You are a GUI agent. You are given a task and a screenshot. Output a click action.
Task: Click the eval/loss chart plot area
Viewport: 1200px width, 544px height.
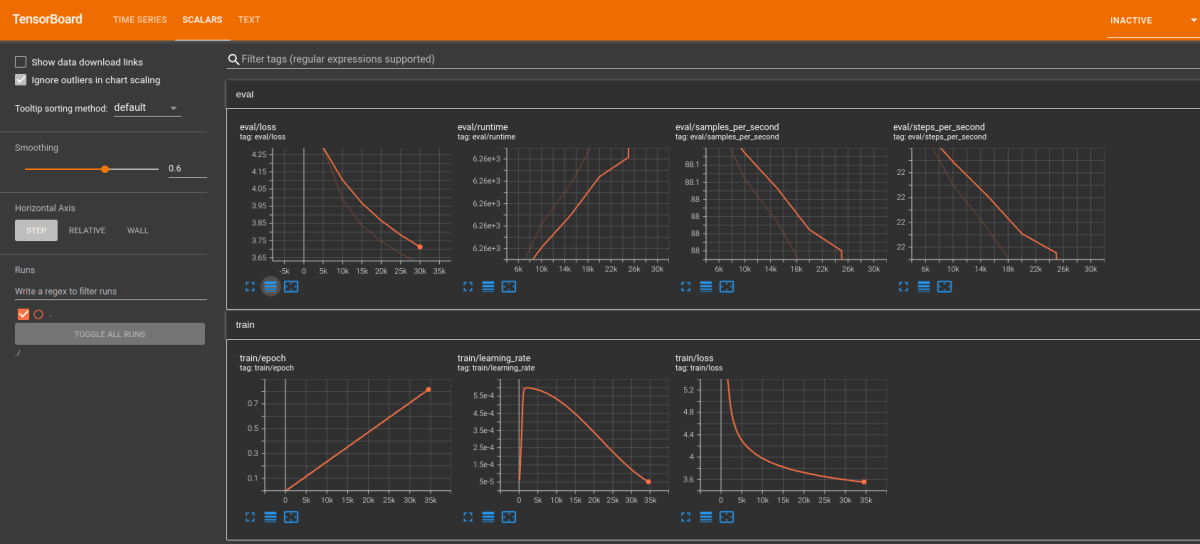click(360, 205)
